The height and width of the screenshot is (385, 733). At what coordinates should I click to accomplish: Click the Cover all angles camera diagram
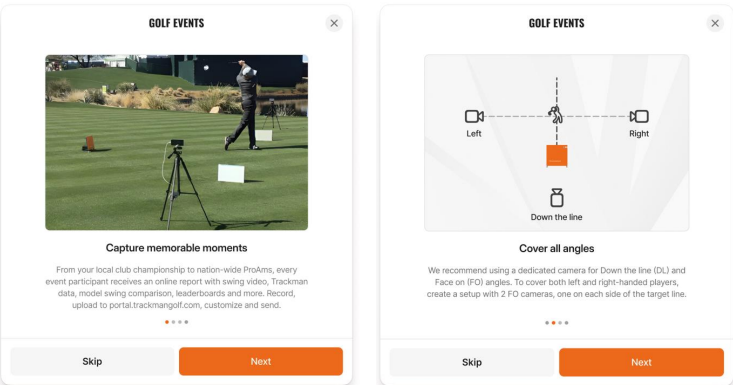pyautogui.click(x=556, y=143)
